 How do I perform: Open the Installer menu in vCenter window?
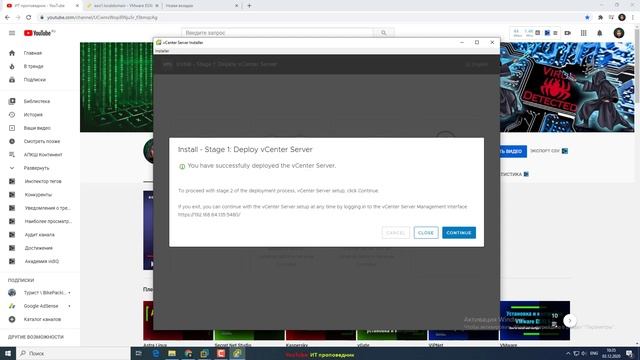(162, 51)
